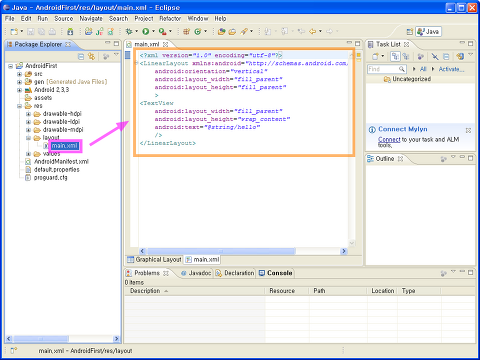This screenshot has height=360, width=480.
Task: Open the Run button dropdown arrow
Action: (x=154, y=31)
